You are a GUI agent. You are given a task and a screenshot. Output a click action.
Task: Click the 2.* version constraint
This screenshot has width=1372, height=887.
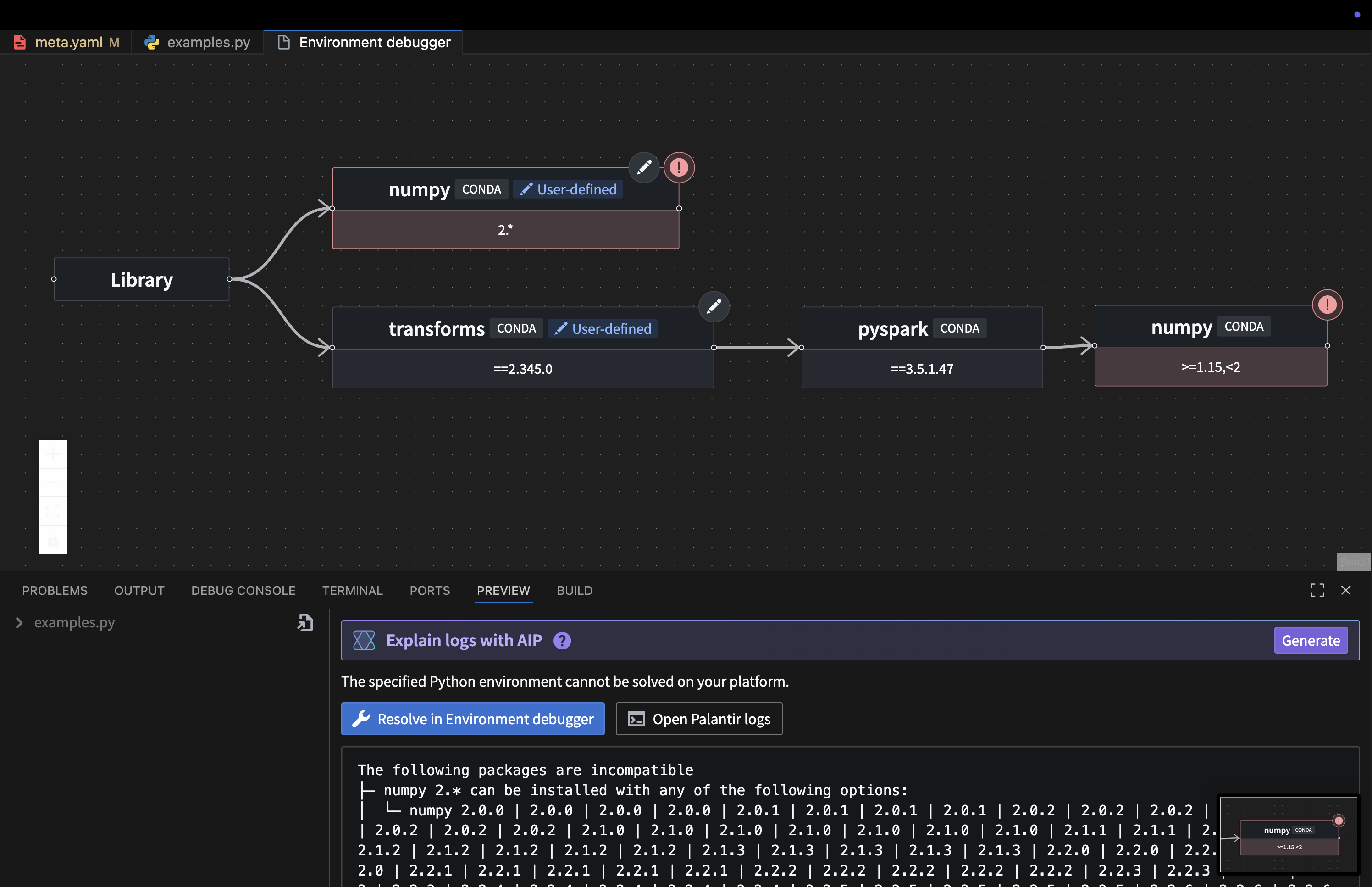tap(505, 229)
